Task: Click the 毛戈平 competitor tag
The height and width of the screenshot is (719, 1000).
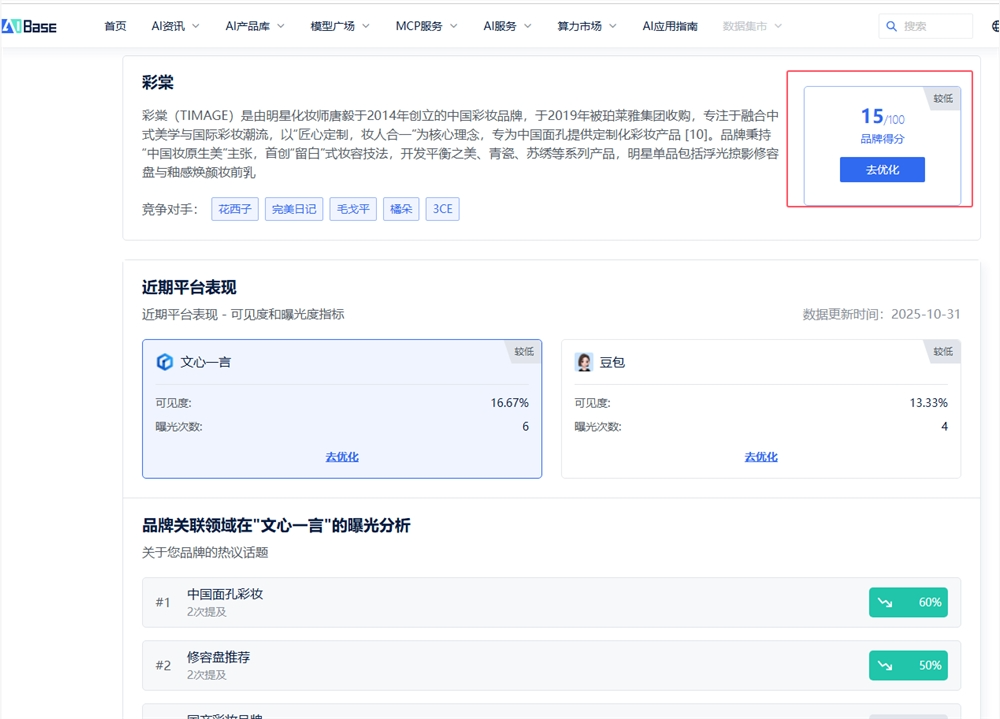Action: click(x=352, y=209)
